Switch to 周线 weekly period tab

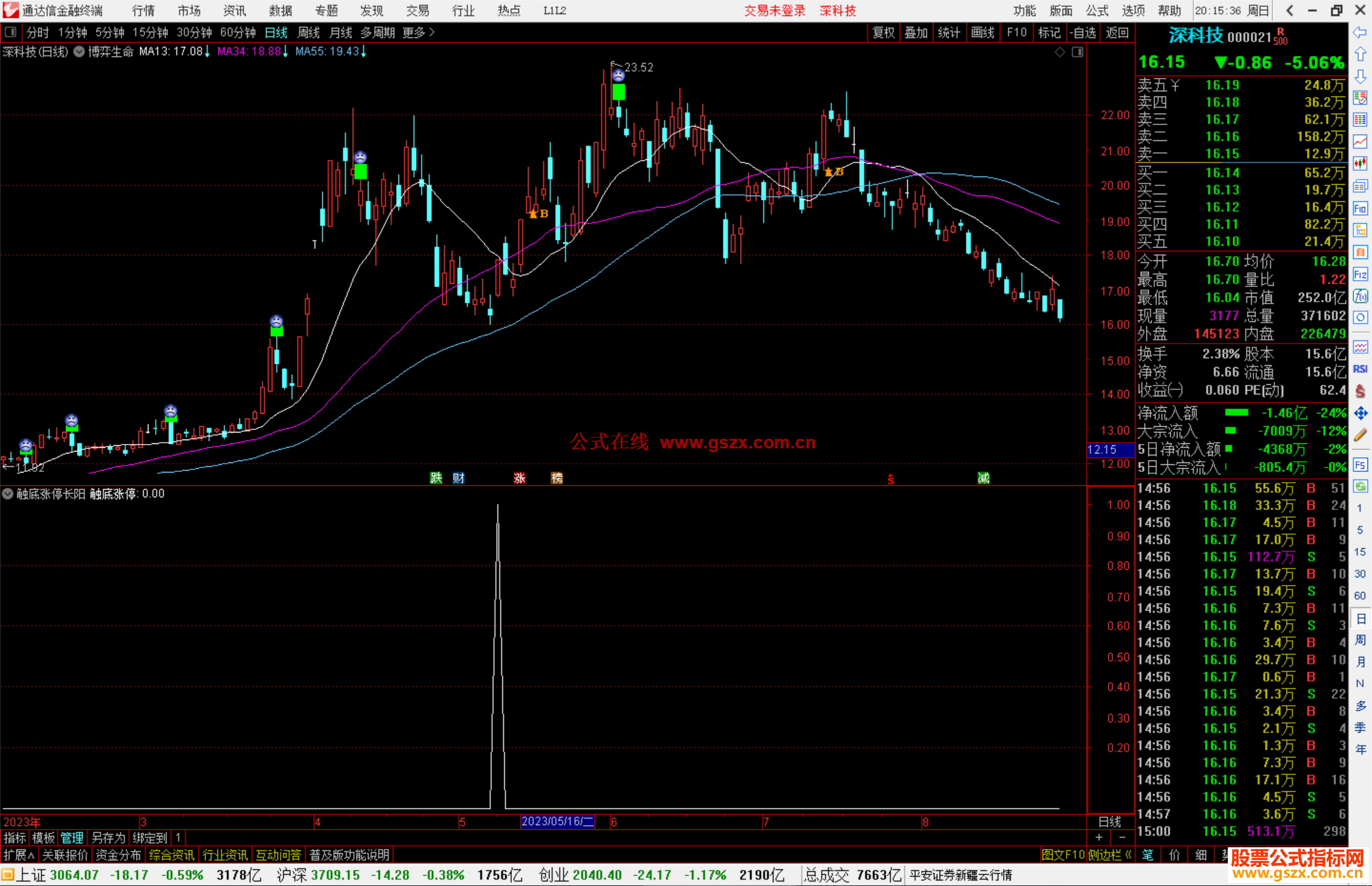[x=309, y=32]
